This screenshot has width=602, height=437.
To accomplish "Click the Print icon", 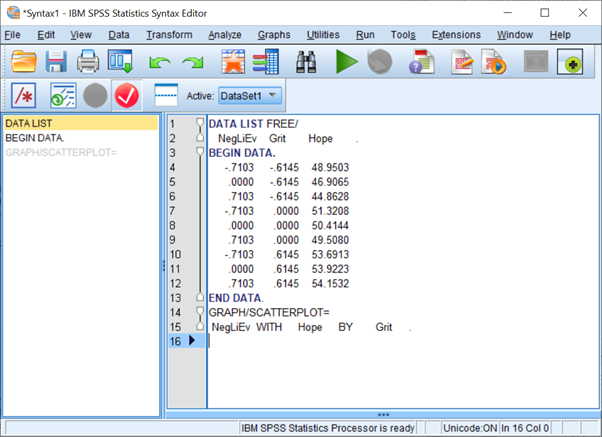I will point(88,63).
